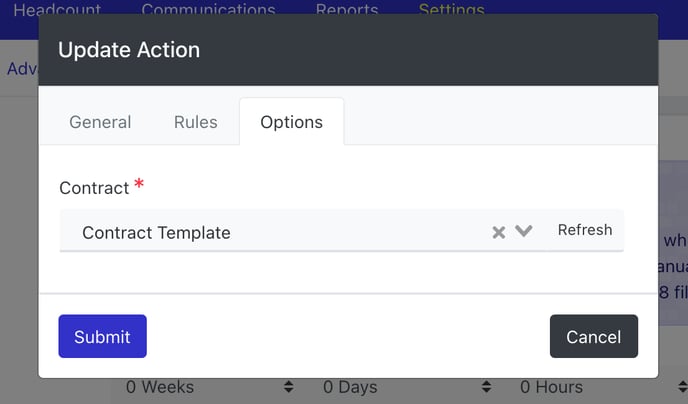Clear the Contract Template selection with X icon
Viewport: 688px width, 404px height.
[498, 232]
